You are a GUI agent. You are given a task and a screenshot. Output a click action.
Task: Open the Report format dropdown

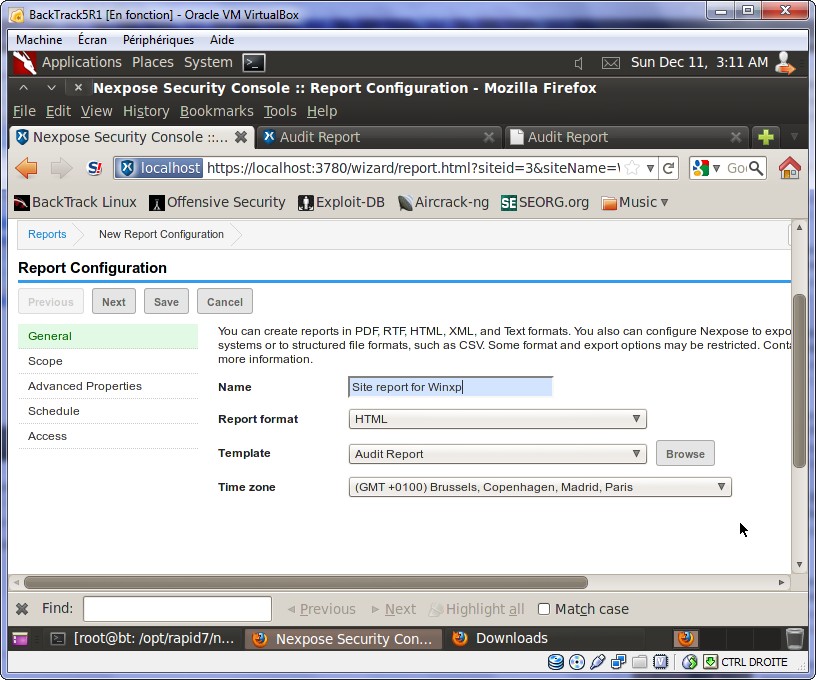(x=498, y=419)
